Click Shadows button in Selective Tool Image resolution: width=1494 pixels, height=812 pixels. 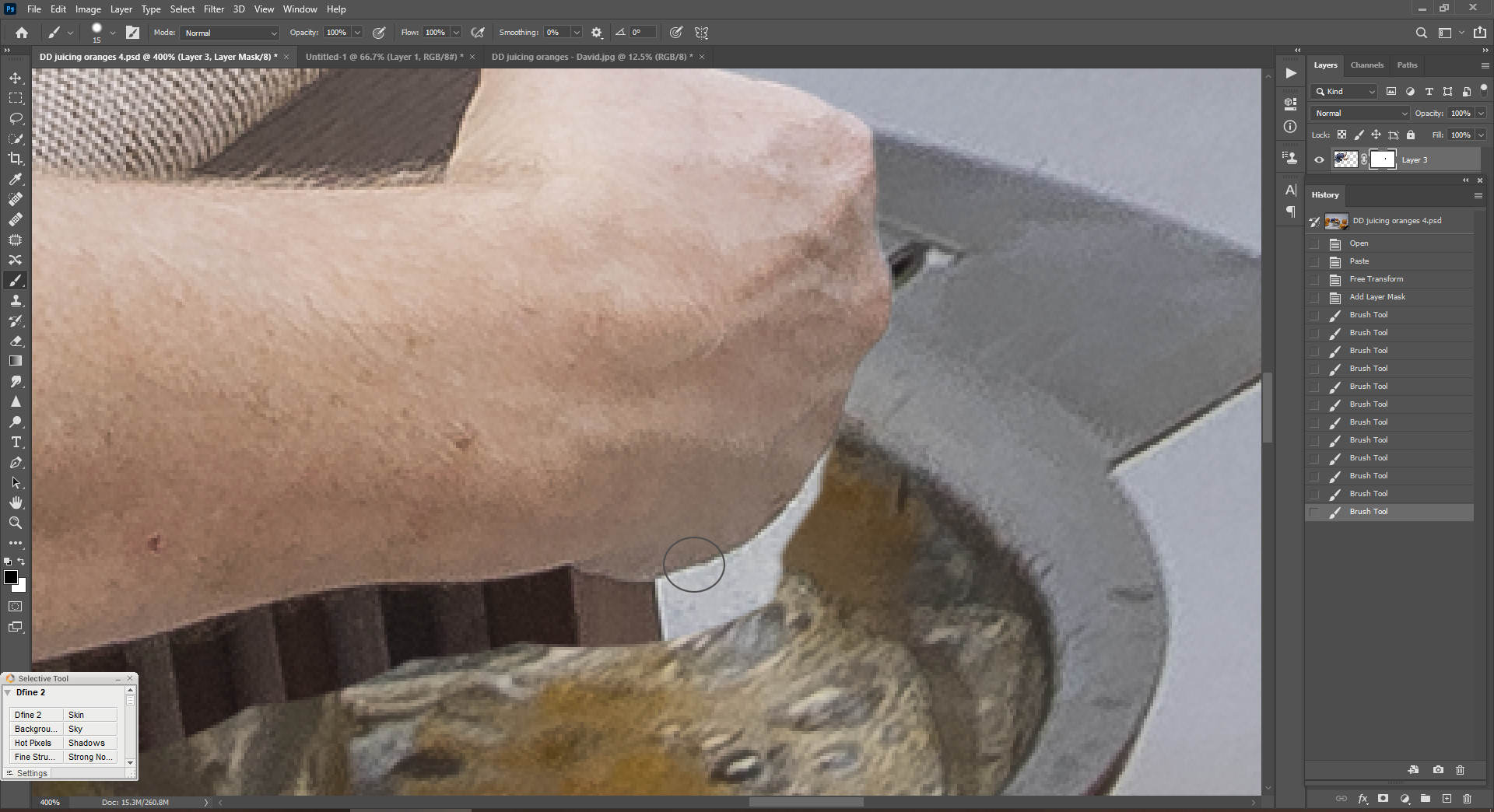tap(90, 743)
